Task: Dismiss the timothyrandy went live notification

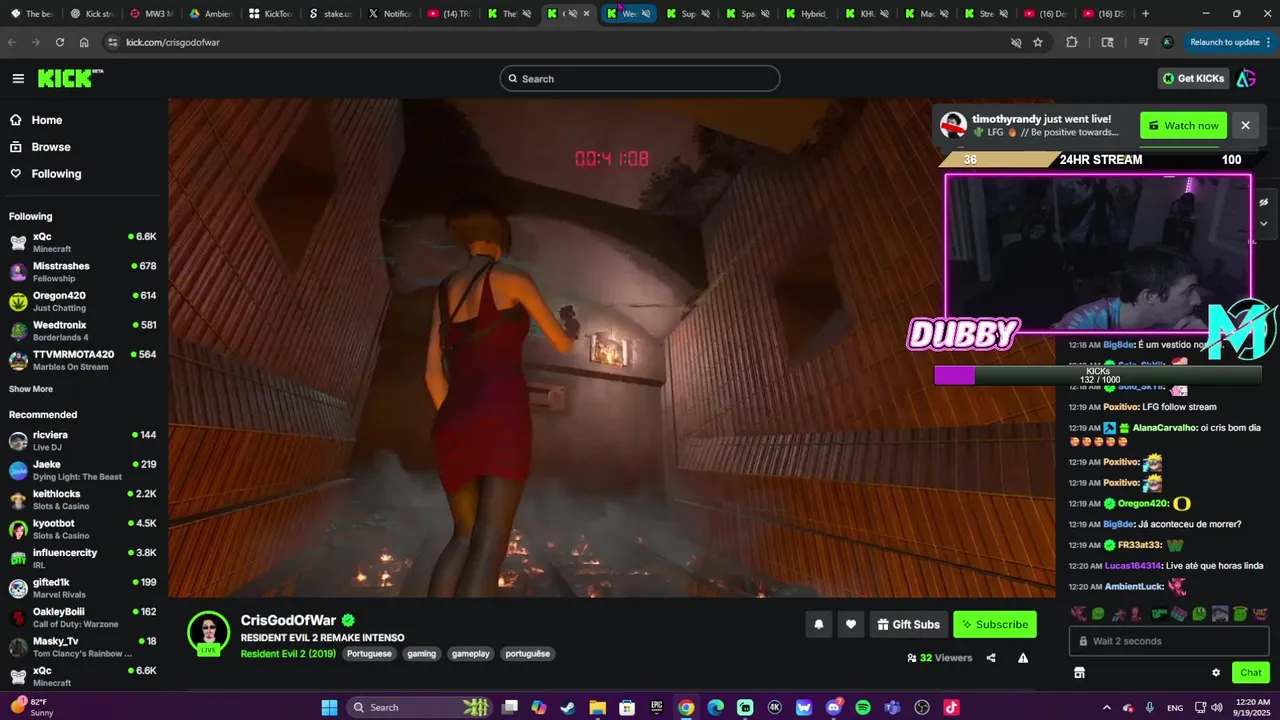Action: pos(1245,125)
